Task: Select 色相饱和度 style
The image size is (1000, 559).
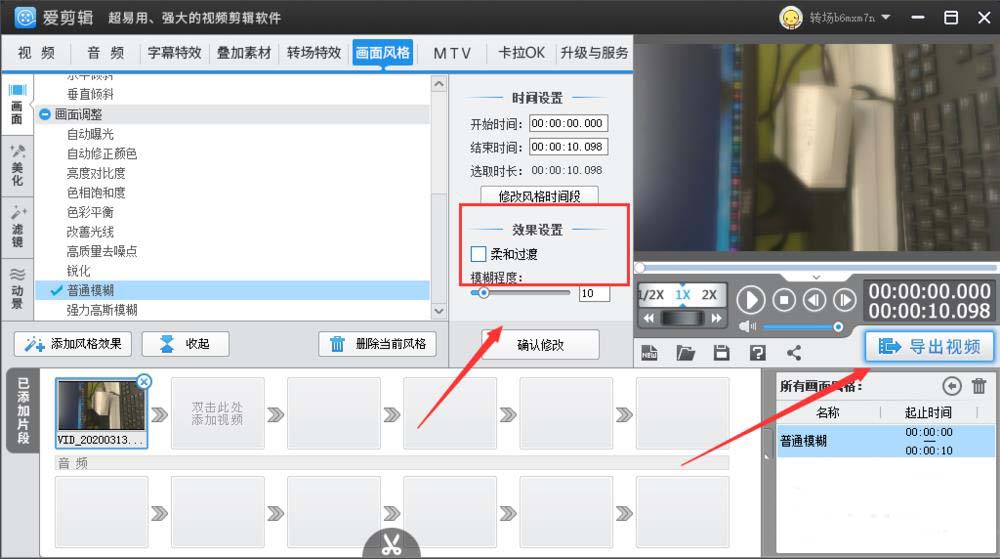Action: [96, 192]
